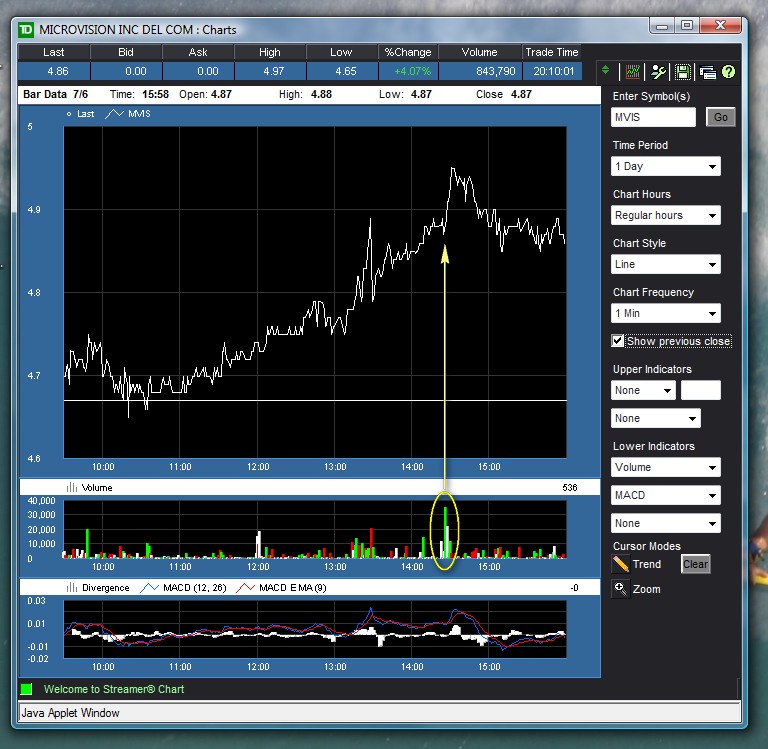This screenshot has height=749, width=768.
Task: Open help with the question mark icon
Action: coord(728,72)
